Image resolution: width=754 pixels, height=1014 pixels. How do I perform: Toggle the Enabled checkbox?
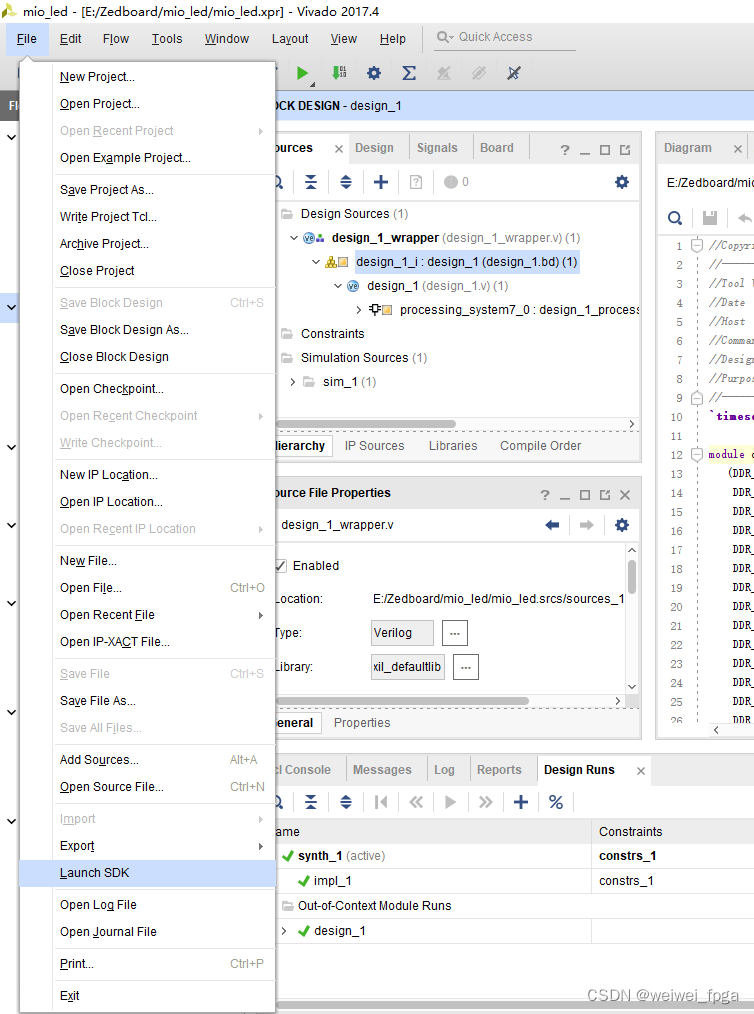point(281,566)
